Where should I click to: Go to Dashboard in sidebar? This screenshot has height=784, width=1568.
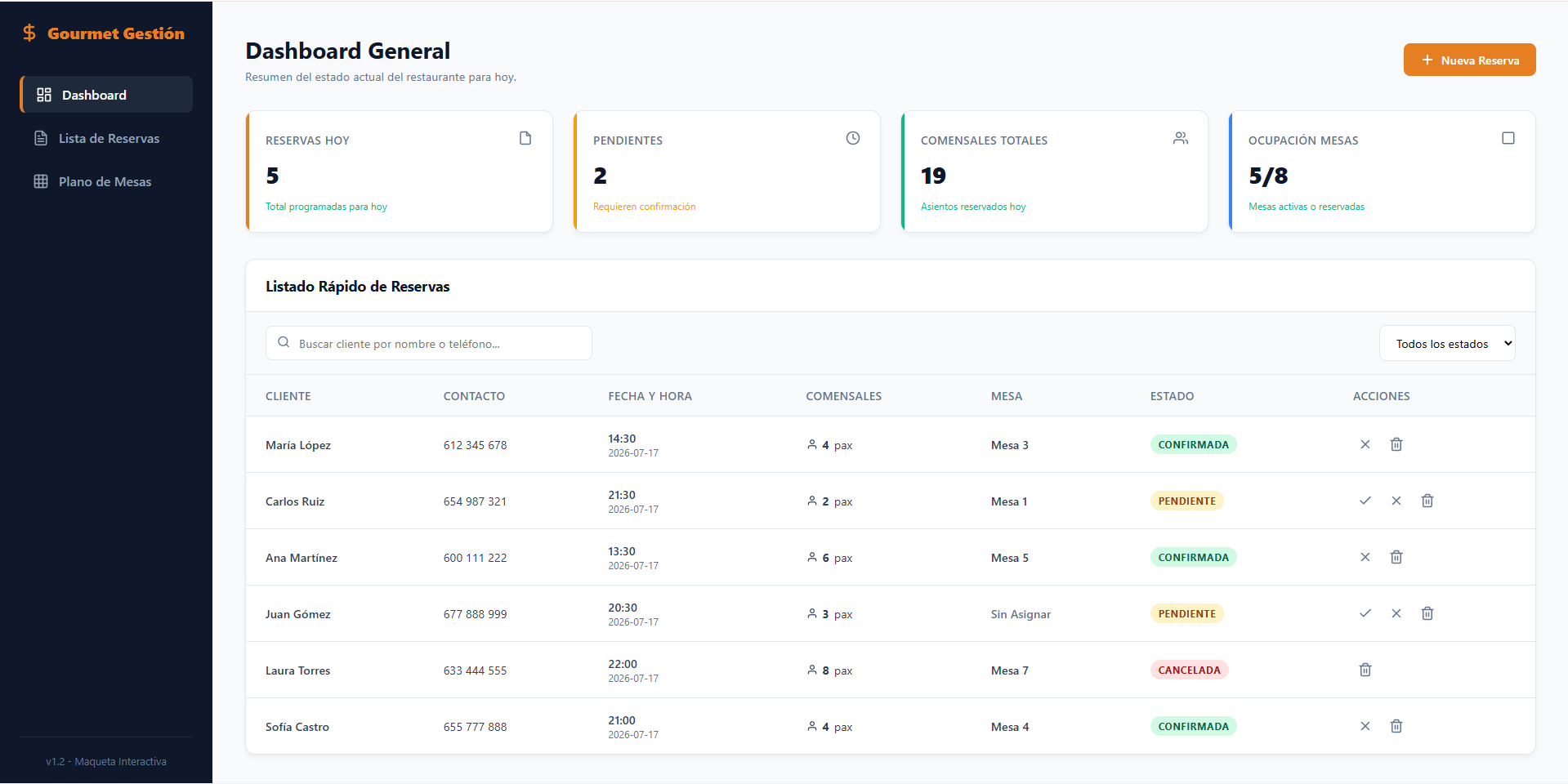(106, 95)
